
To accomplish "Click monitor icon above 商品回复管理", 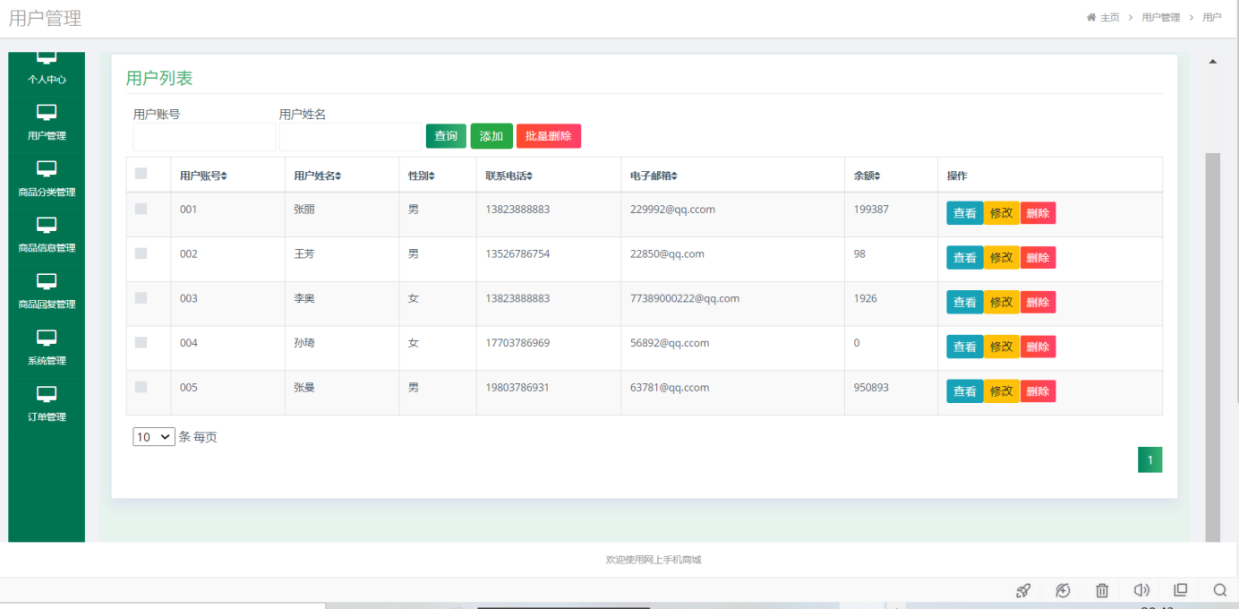I will (47, 281).
